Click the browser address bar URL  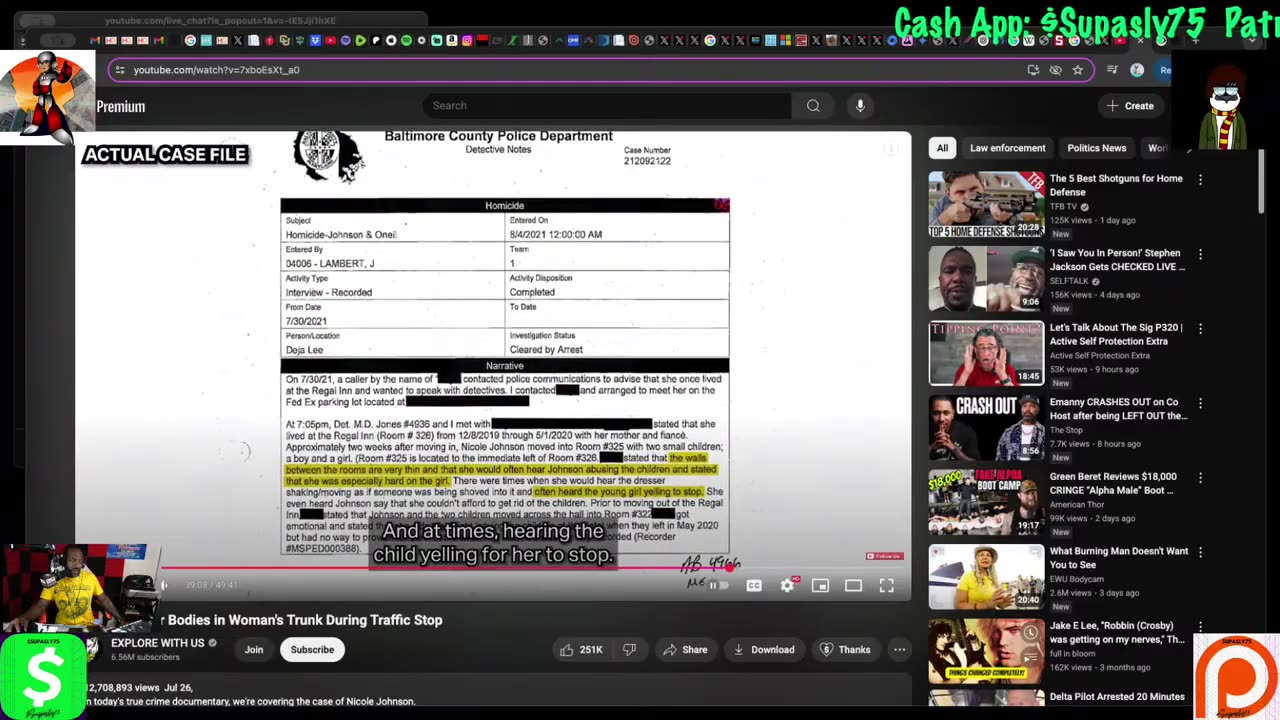coord(216,70)
